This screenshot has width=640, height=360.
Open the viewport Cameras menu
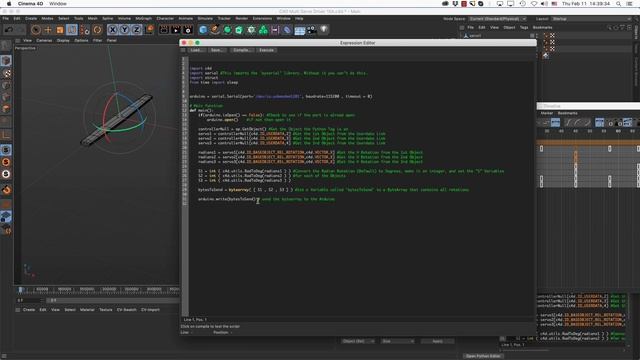pyautogui.click(x=44, y=40)
